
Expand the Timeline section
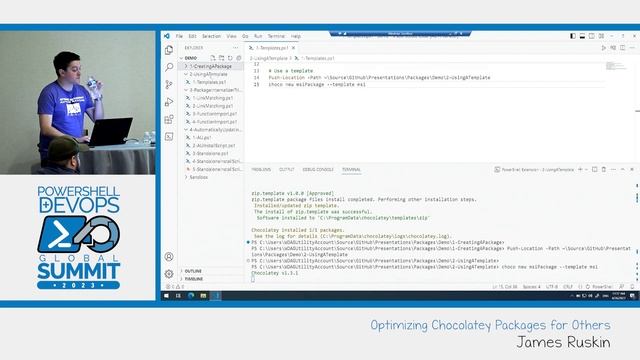[x=211, y=279]
